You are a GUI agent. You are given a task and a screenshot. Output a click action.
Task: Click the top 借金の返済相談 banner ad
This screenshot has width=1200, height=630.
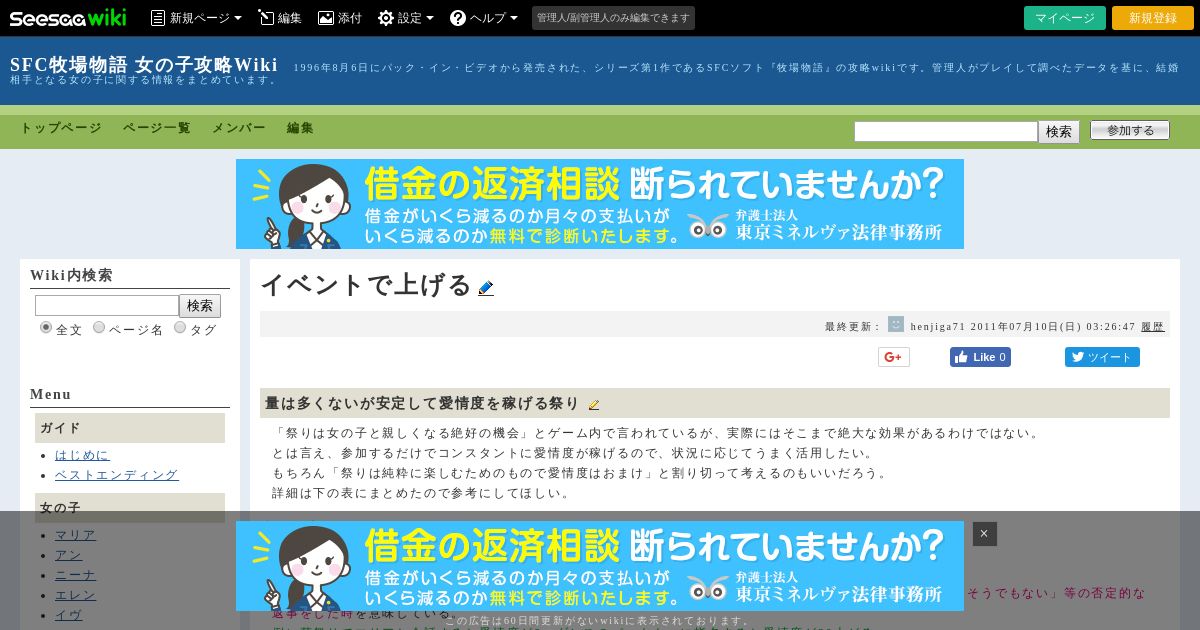tap(600, 204)
